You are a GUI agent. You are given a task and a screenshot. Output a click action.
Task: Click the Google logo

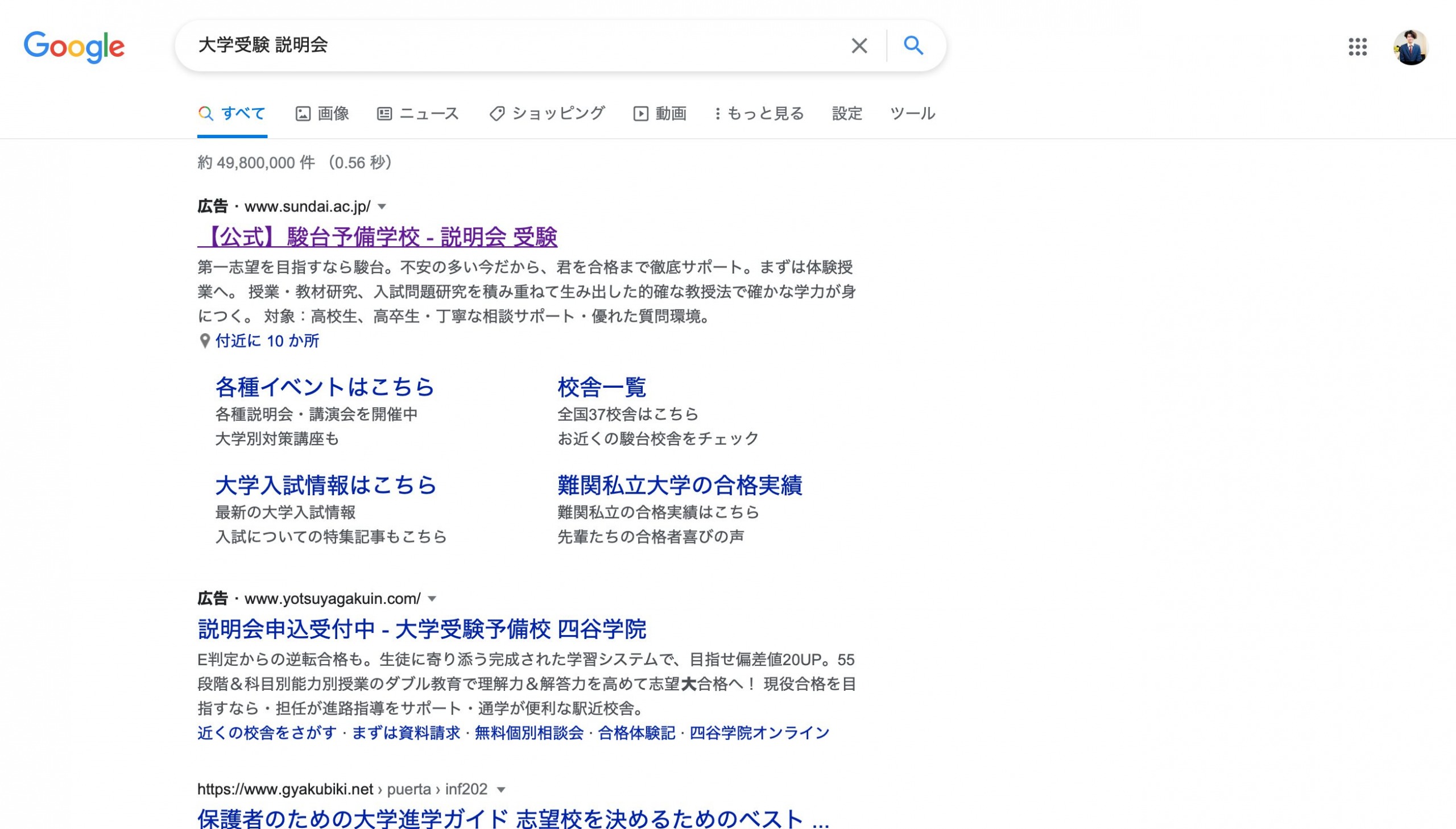tap(74, 47)
